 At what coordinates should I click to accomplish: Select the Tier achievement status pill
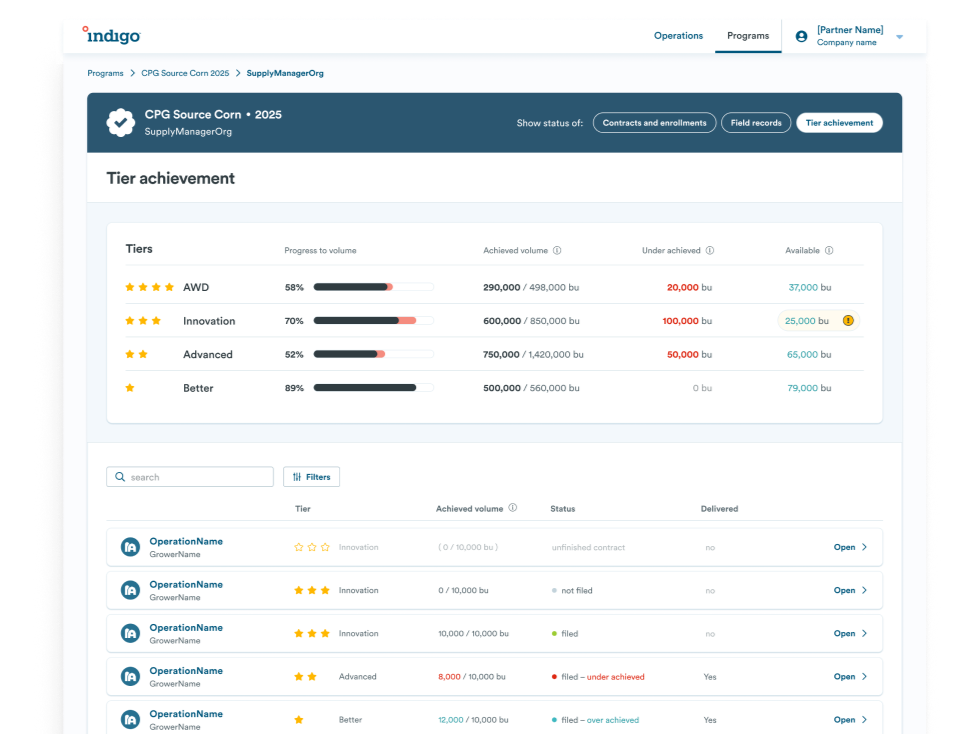click(x=839, y=123)
